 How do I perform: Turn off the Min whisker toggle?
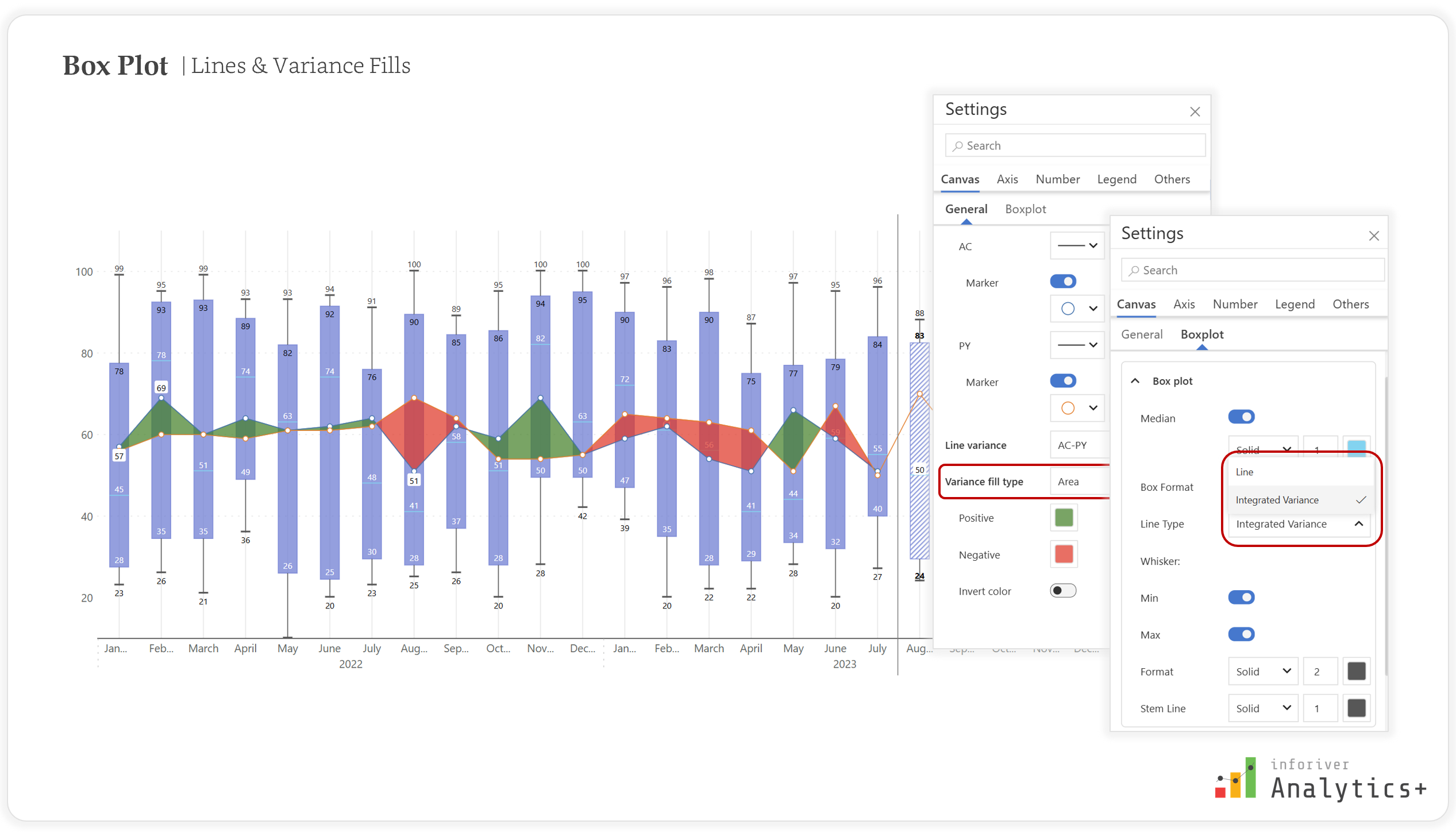(x=1241, y=598)
